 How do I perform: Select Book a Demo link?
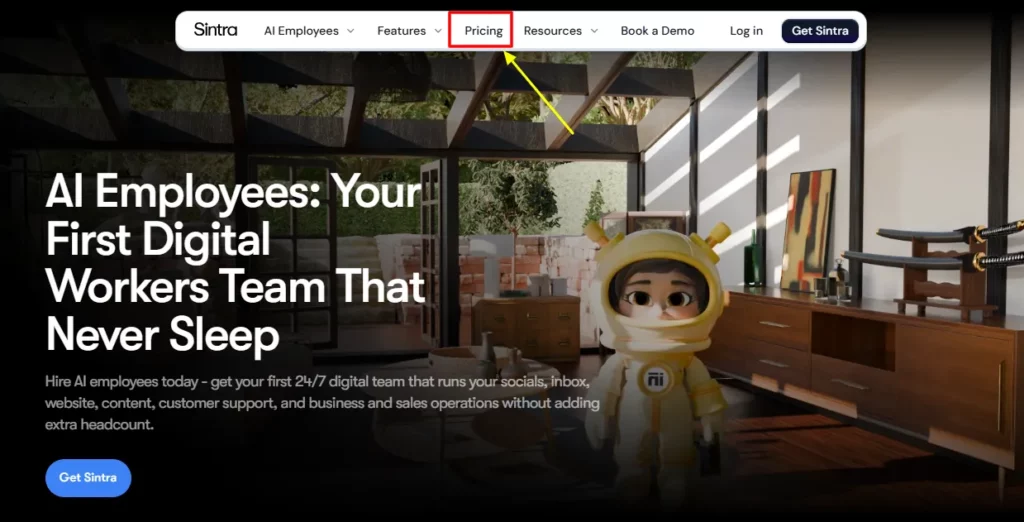(657, 31)
